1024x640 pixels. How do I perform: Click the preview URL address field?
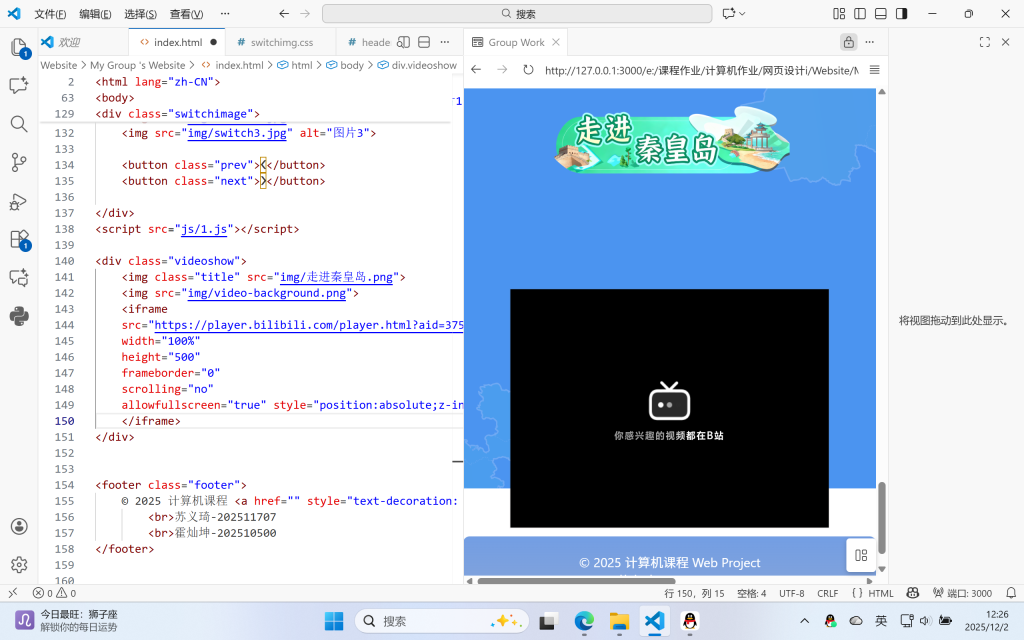700,70
